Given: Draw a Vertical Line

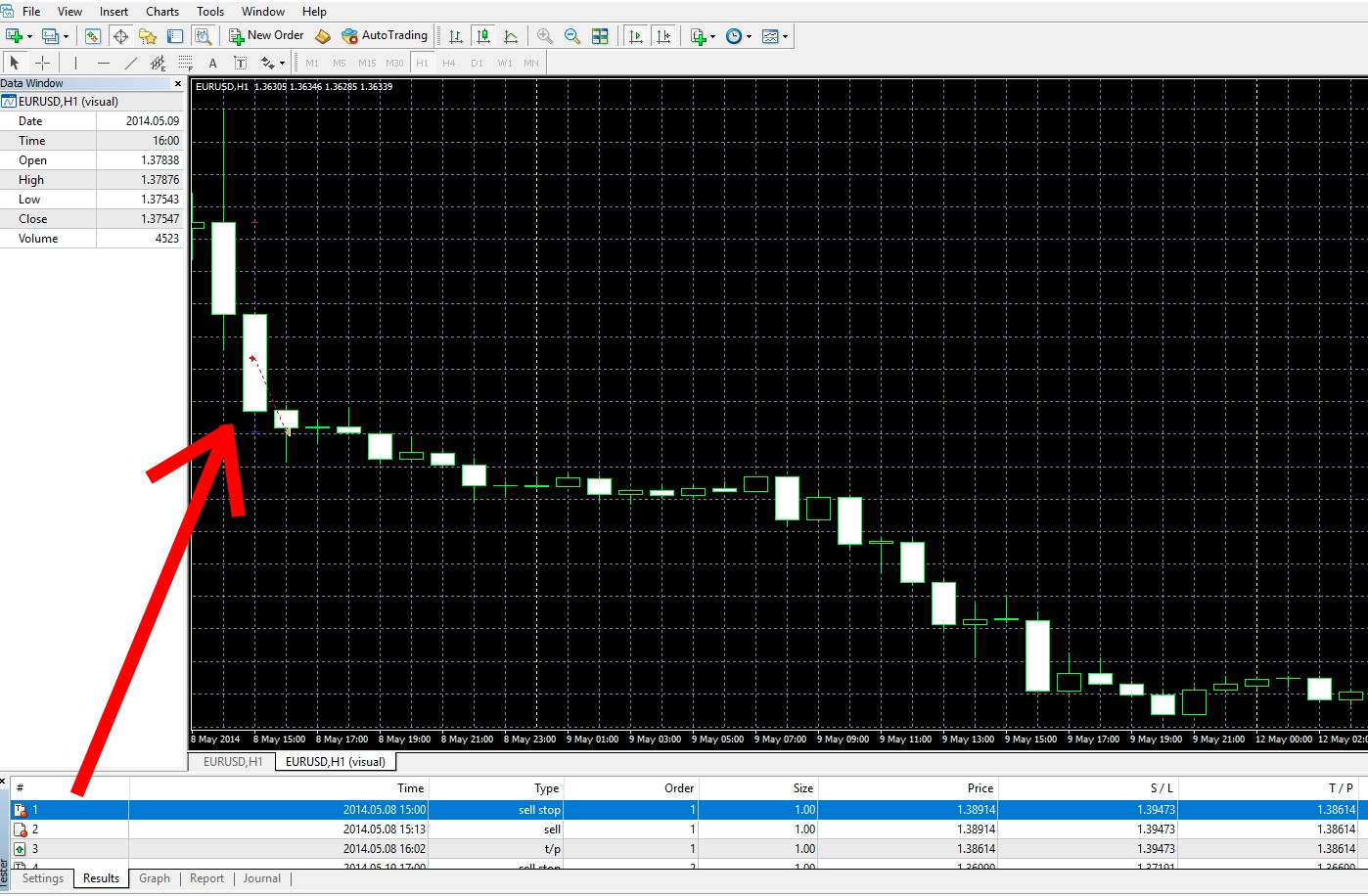Looking at the screenshot, I should click(x=75, y=63).
